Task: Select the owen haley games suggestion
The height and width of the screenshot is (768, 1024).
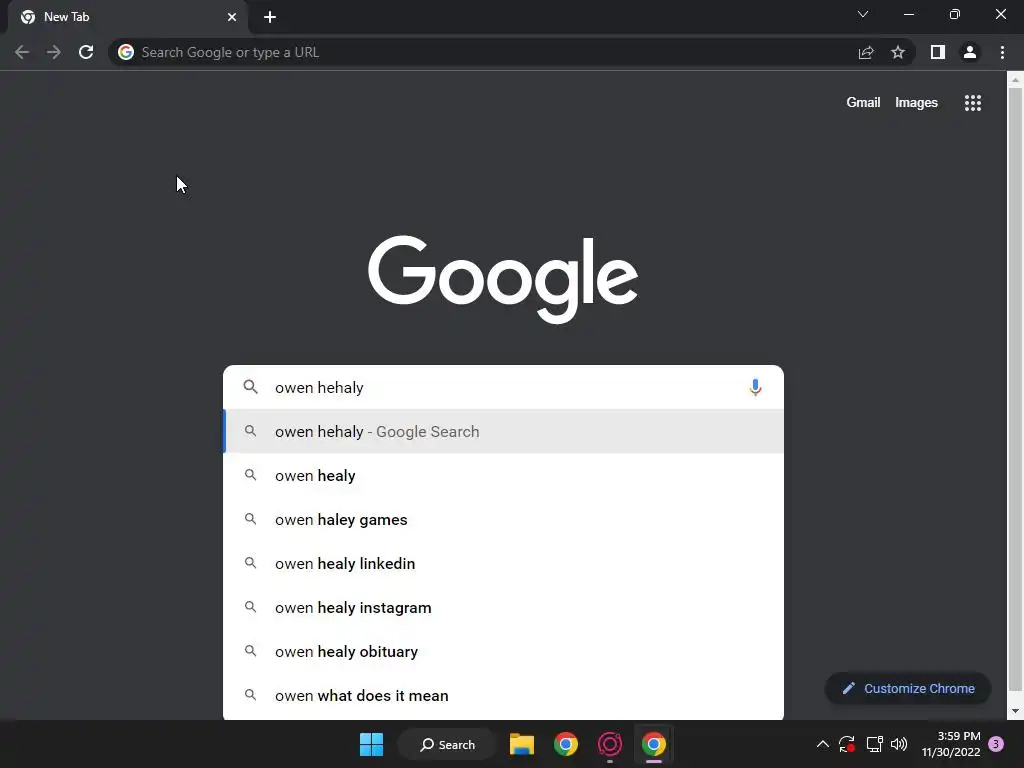Action: (x=504, y=520)
